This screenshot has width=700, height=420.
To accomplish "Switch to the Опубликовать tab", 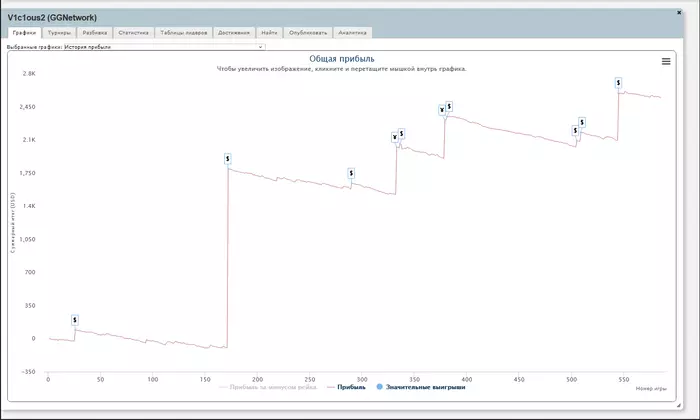I will pyautogui.click(x=308, y=33).
